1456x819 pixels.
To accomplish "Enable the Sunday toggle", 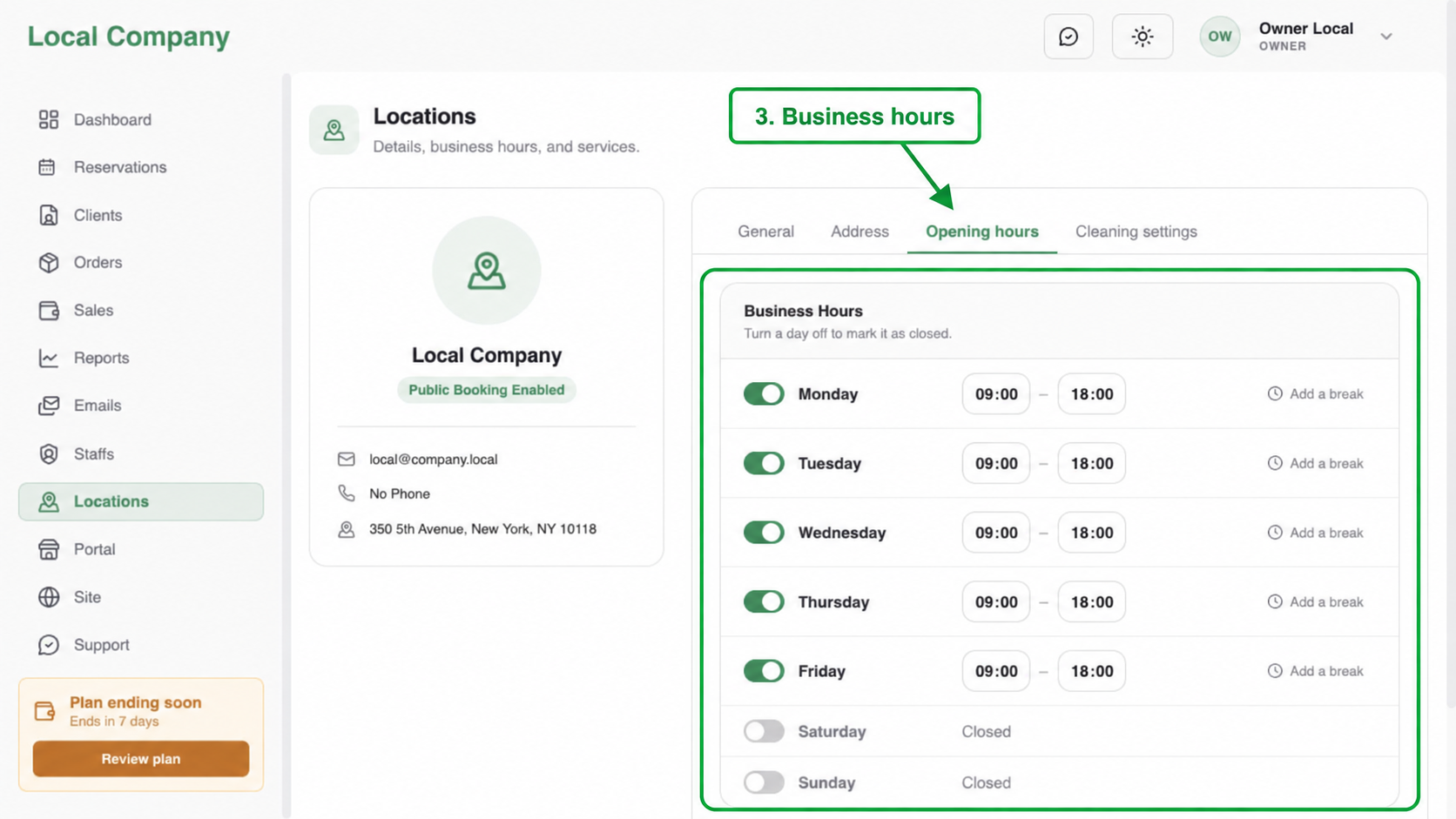I will click(764, 782).
